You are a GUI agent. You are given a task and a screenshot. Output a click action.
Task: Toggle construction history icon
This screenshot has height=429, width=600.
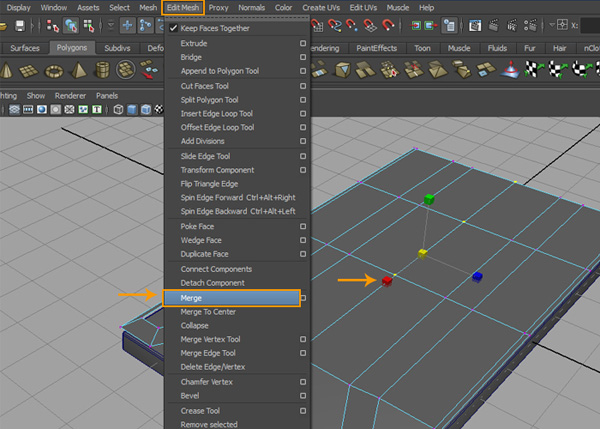(449, 26)
